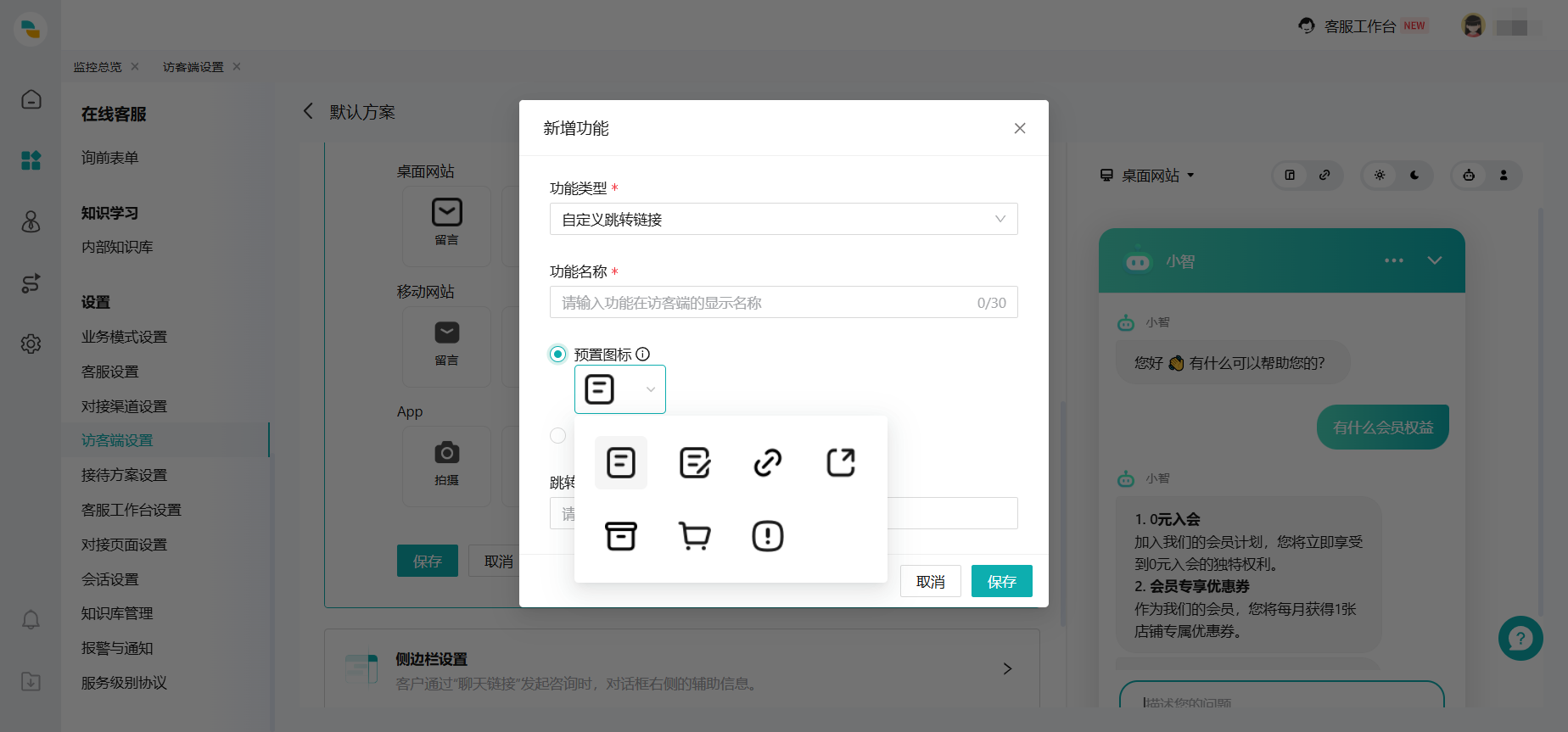Pick the shopping cart preset icon
Screen dimensions: 1568x732
click(695, 536)
